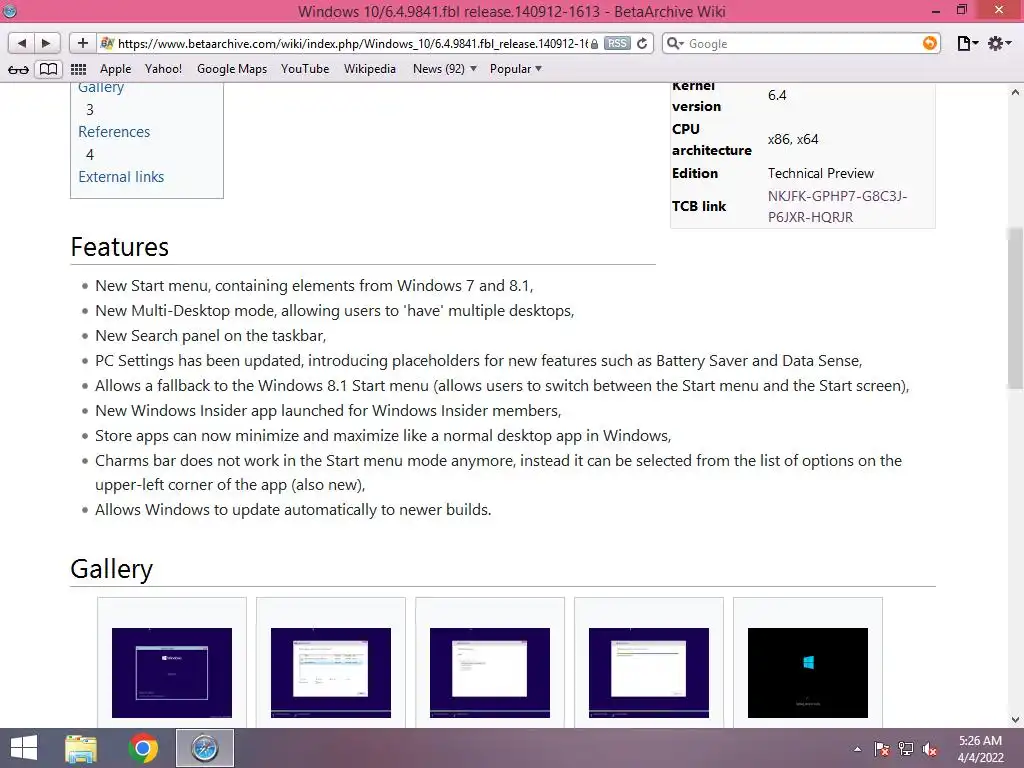Open the network tray icon

click(906, 749)
